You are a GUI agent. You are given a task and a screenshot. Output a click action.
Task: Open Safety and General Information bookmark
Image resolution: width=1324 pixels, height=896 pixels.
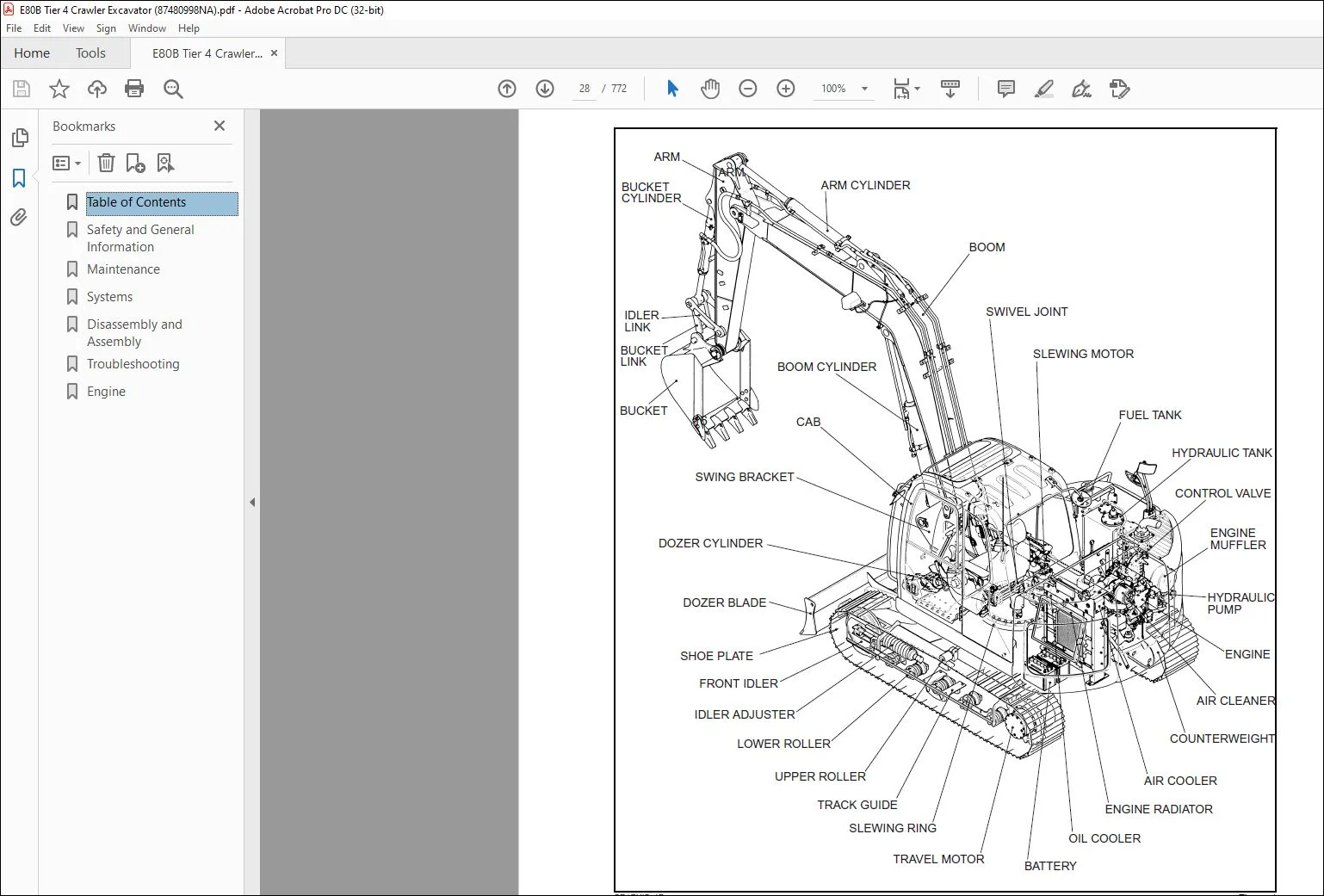pyautogui.click(x=140, y=238)
